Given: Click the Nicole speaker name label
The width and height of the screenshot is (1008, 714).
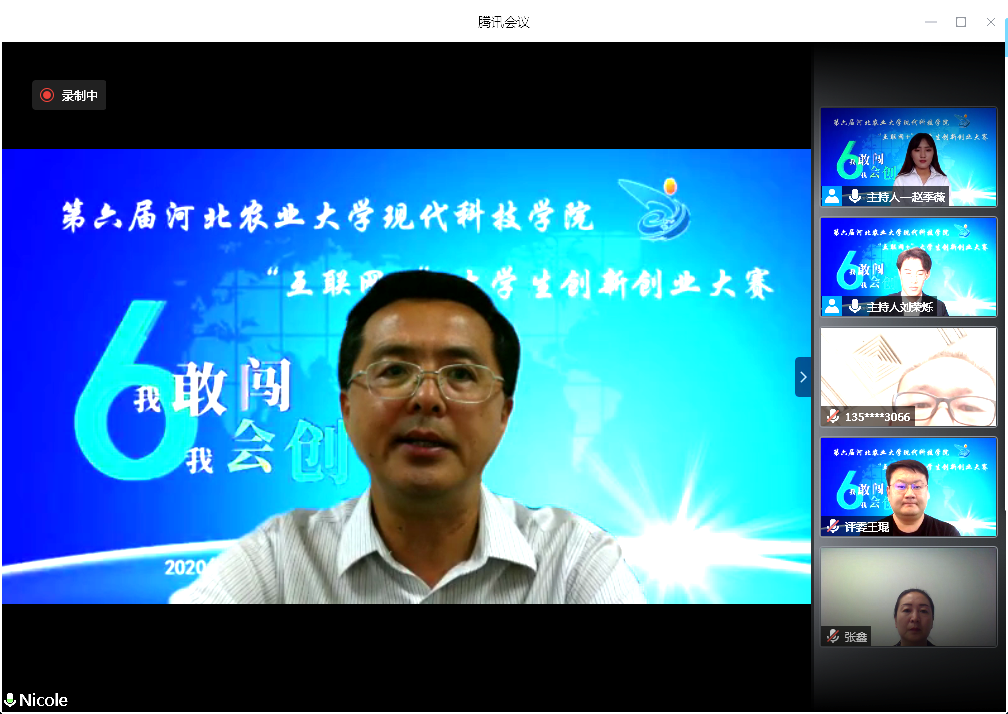Looking at the screenshot, I should point(43,700).
